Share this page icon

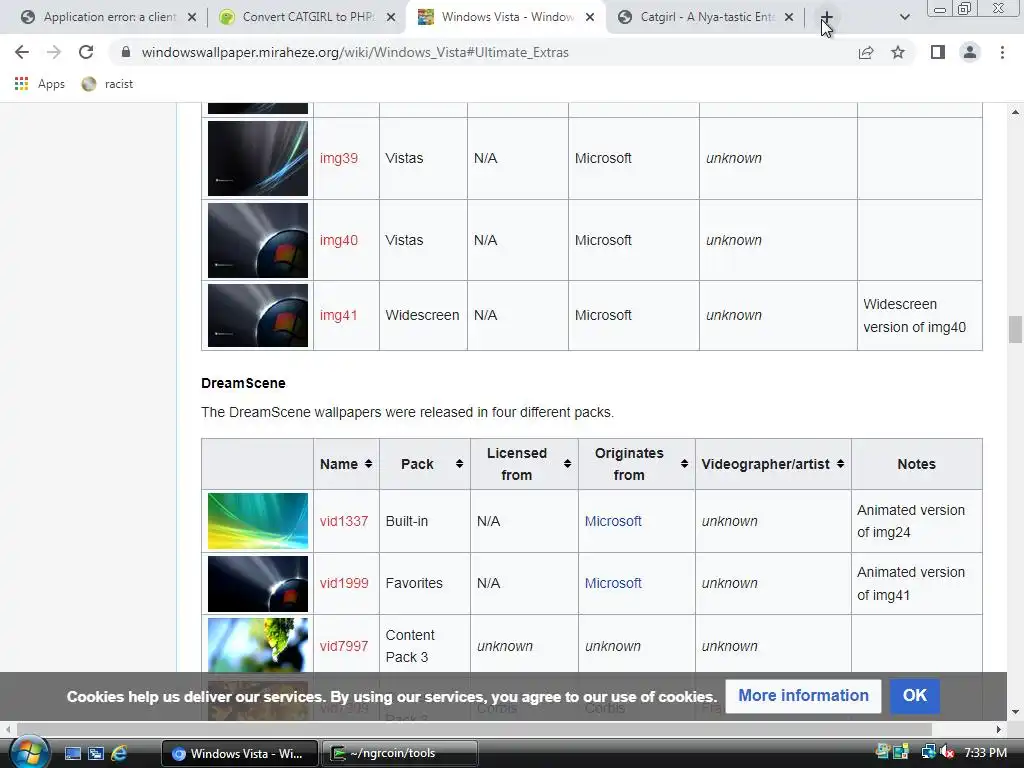pyautogui.click(x=866, y=52)
